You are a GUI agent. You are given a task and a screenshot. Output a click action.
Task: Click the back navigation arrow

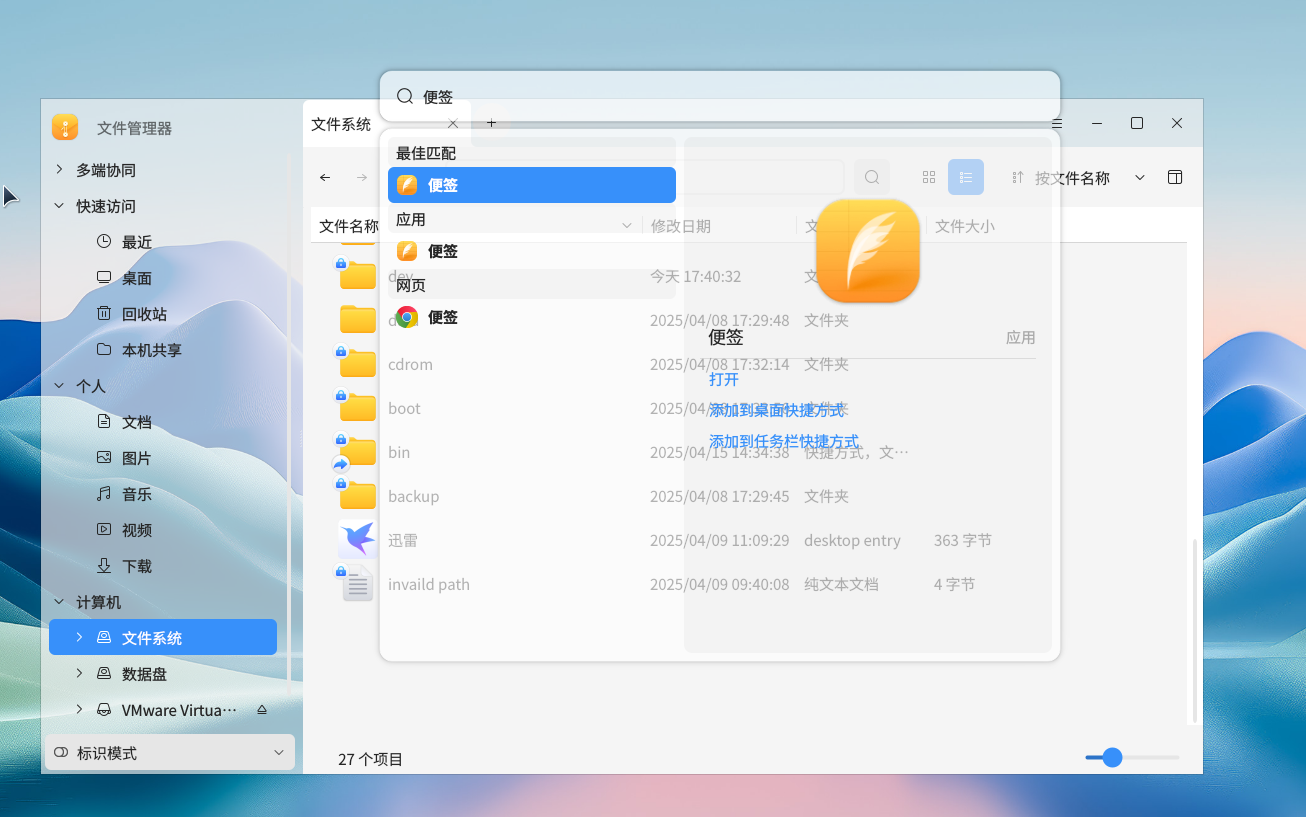click(x=324, y=177)
